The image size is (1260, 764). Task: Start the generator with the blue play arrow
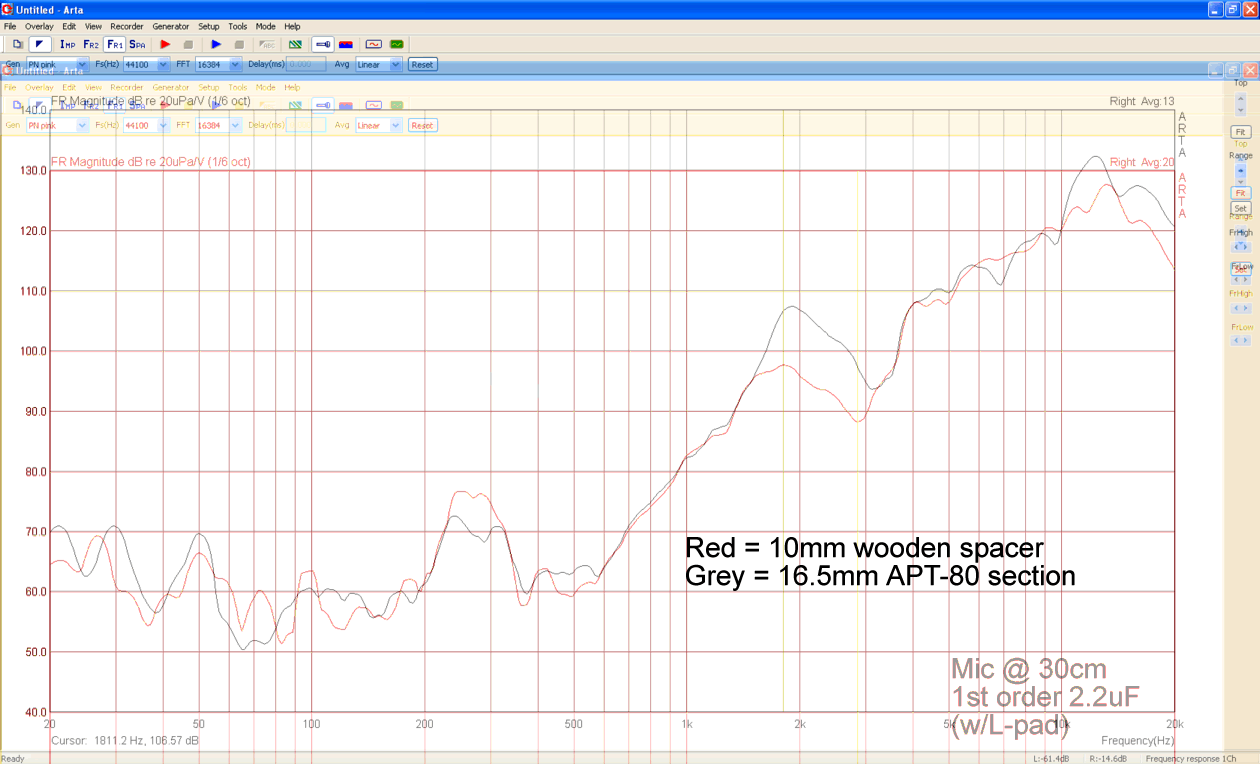click(216, 44)
